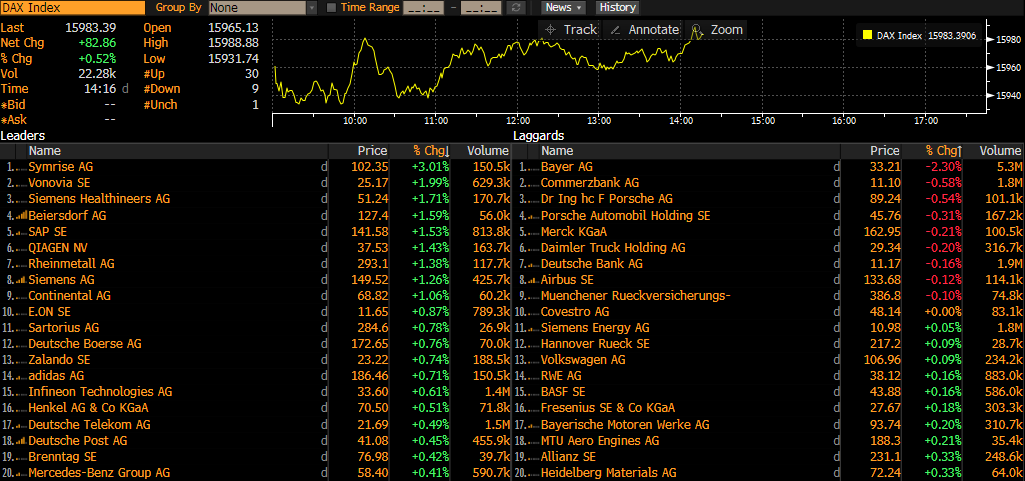
Task: Enable the Time Range checkbox
Action: tap(332, 7)
